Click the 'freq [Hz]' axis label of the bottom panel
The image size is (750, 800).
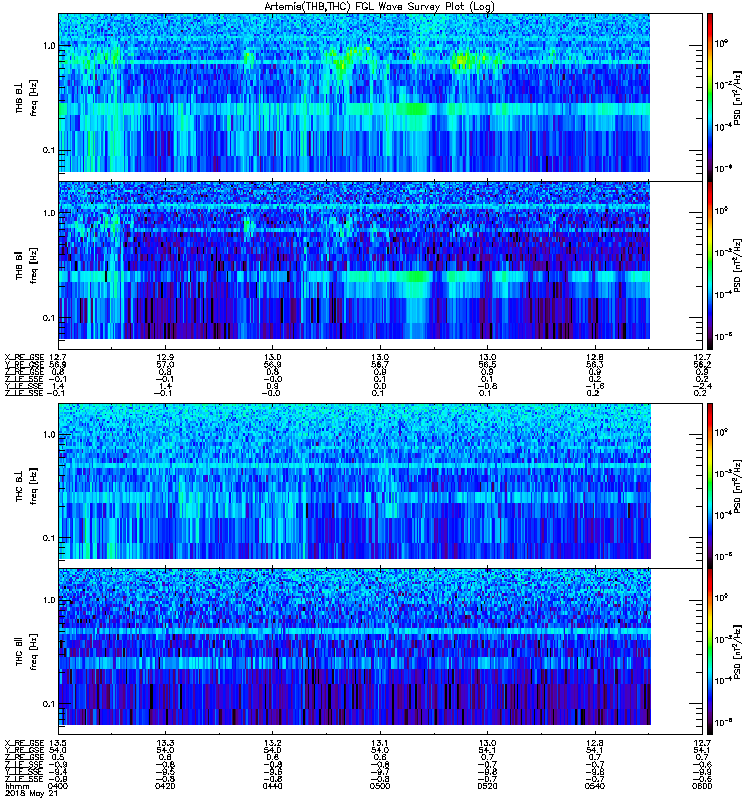click(x=33, y=652)
